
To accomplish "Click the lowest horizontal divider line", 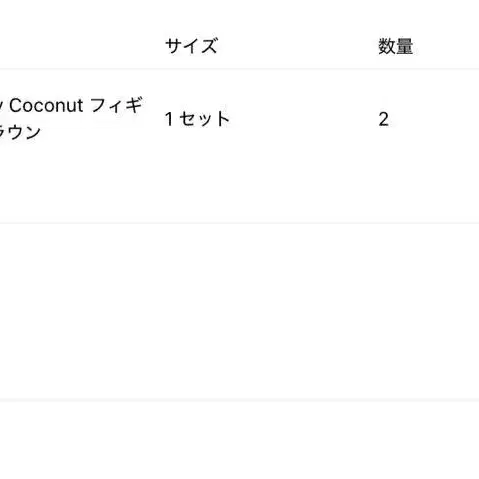I will [x=239, y=399].
